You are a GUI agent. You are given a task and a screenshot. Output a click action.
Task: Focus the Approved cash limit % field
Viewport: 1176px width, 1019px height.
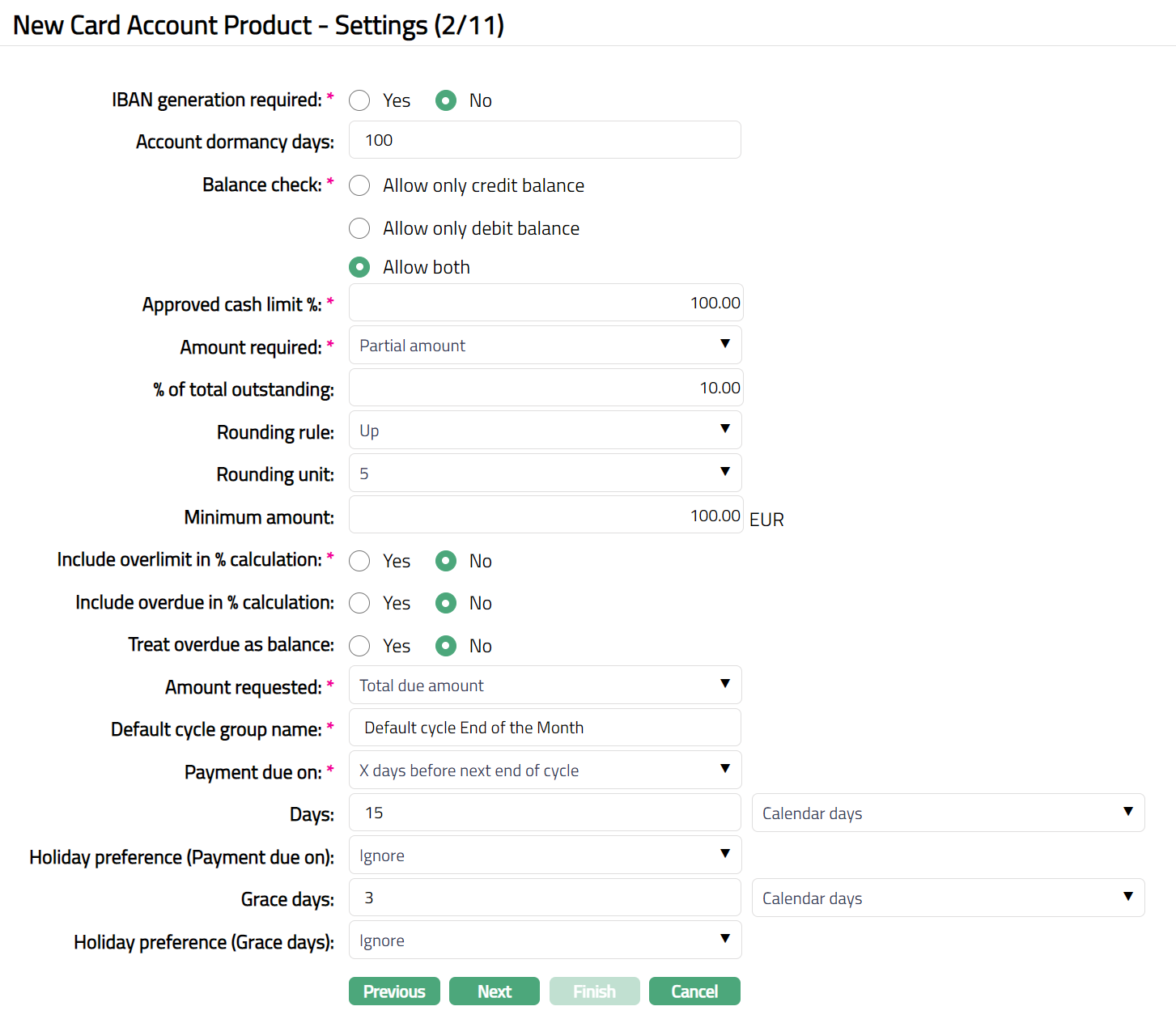(545, 303)
